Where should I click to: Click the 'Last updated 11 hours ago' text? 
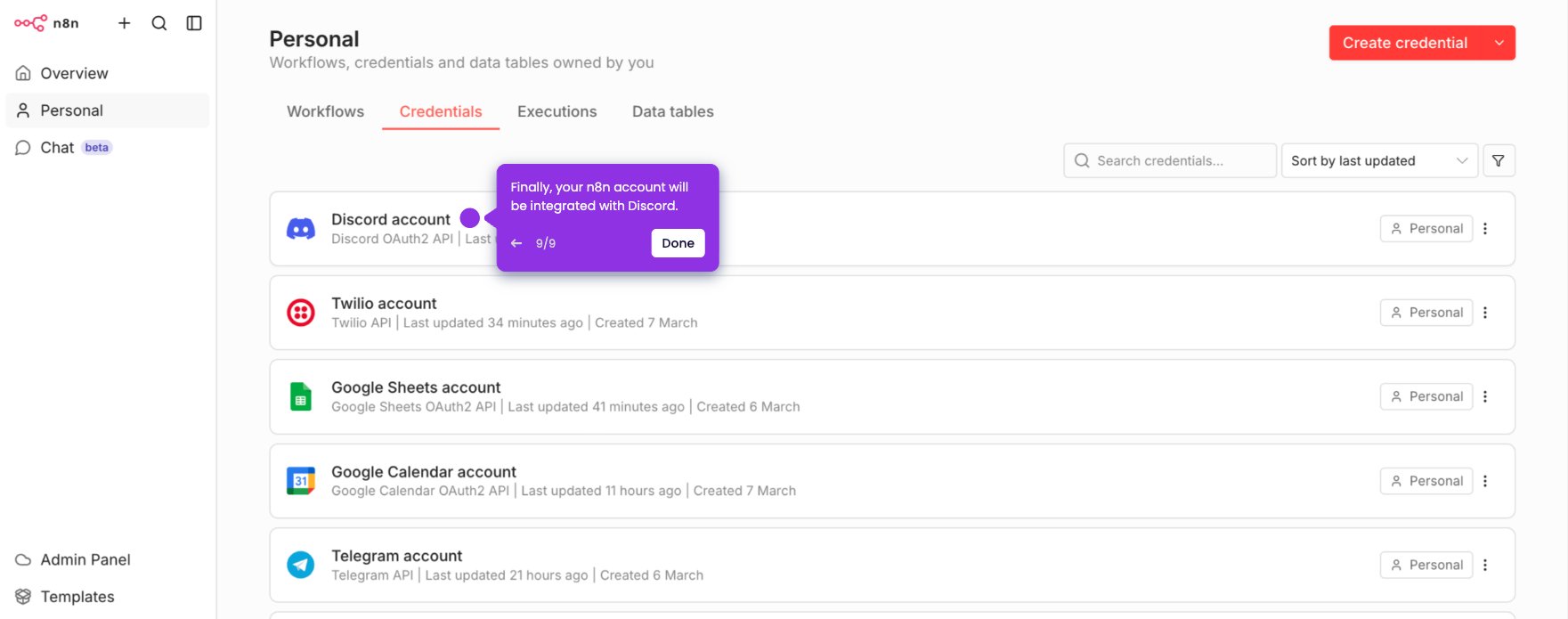(x=601, y=491)
